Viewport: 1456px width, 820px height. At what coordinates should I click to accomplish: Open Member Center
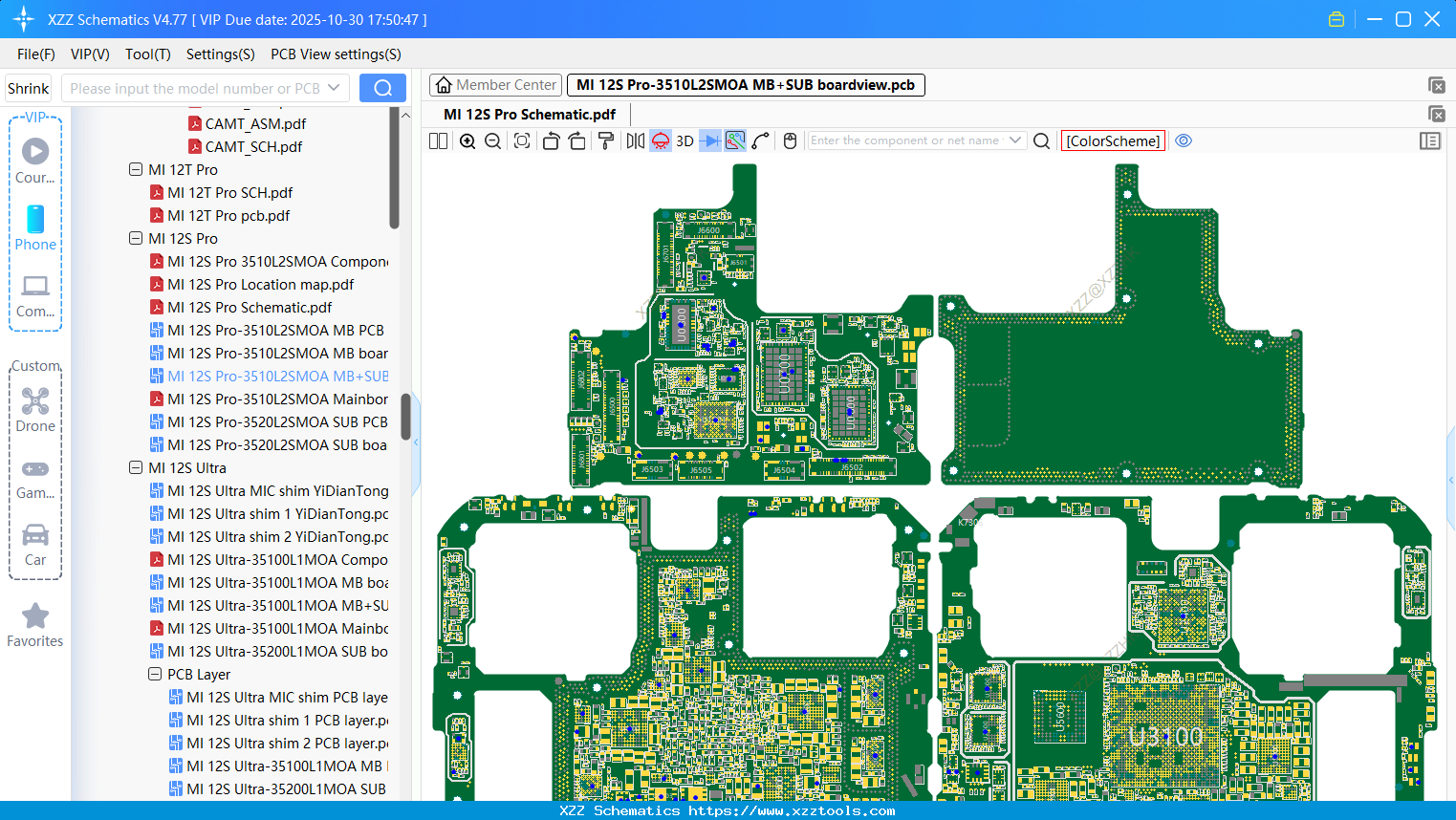click(495, 84)
